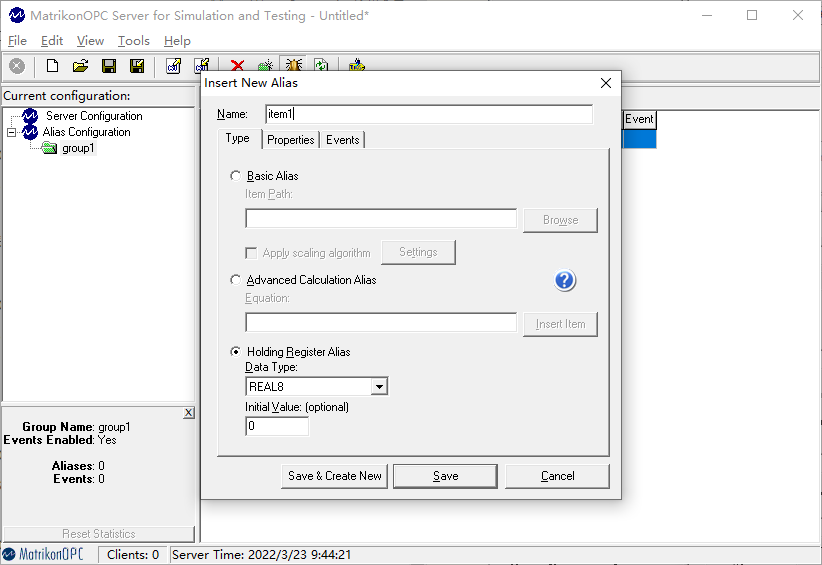Viewport: 822px width, 565px height.
Task: Collapse the Alias Configuration tree node
Action: pyautogui.click(x=11, y=132)
